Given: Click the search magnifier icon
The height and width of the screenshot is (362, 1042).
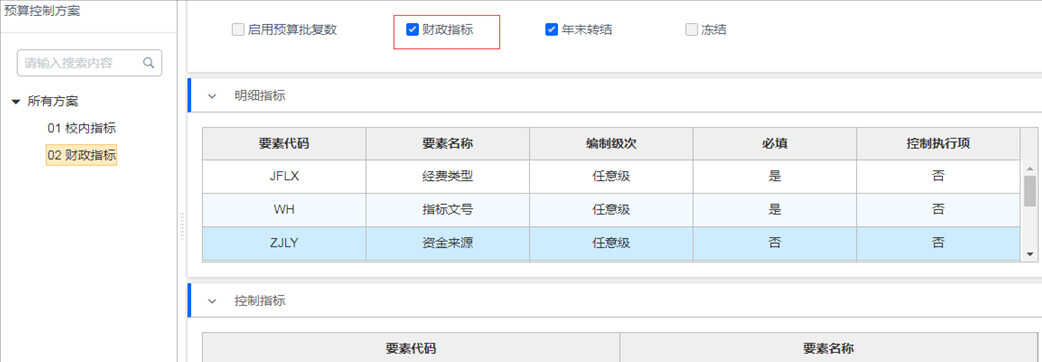Looking at the screenshot, I should pyautogui.click(x=148, y=63).
